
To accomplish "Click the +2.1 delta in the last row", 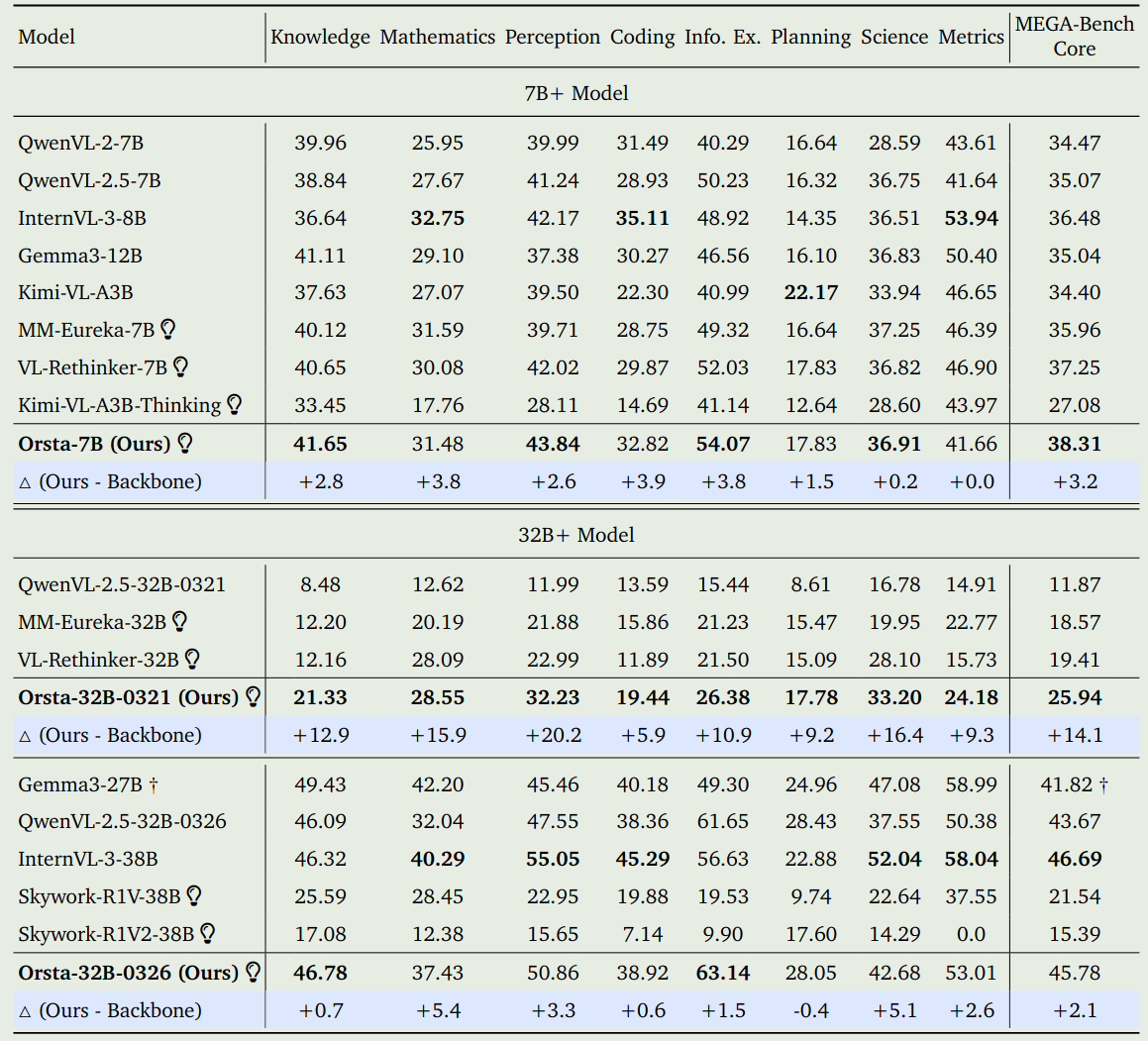I will (x=1075, y=1010).
